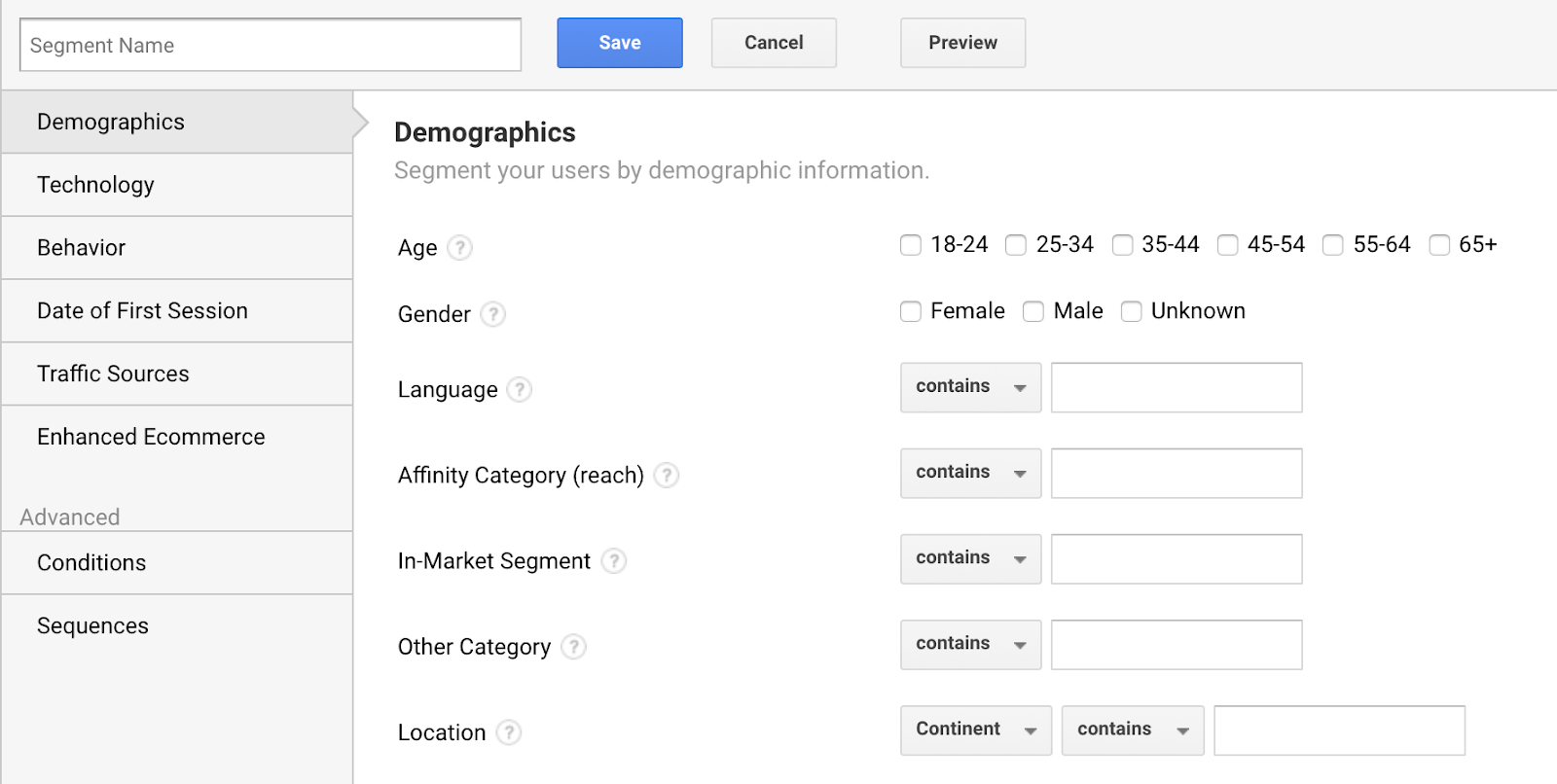Screen dimensions: 1557x784
Task: Click the Other Category help icon
Action: click(574, 647)
